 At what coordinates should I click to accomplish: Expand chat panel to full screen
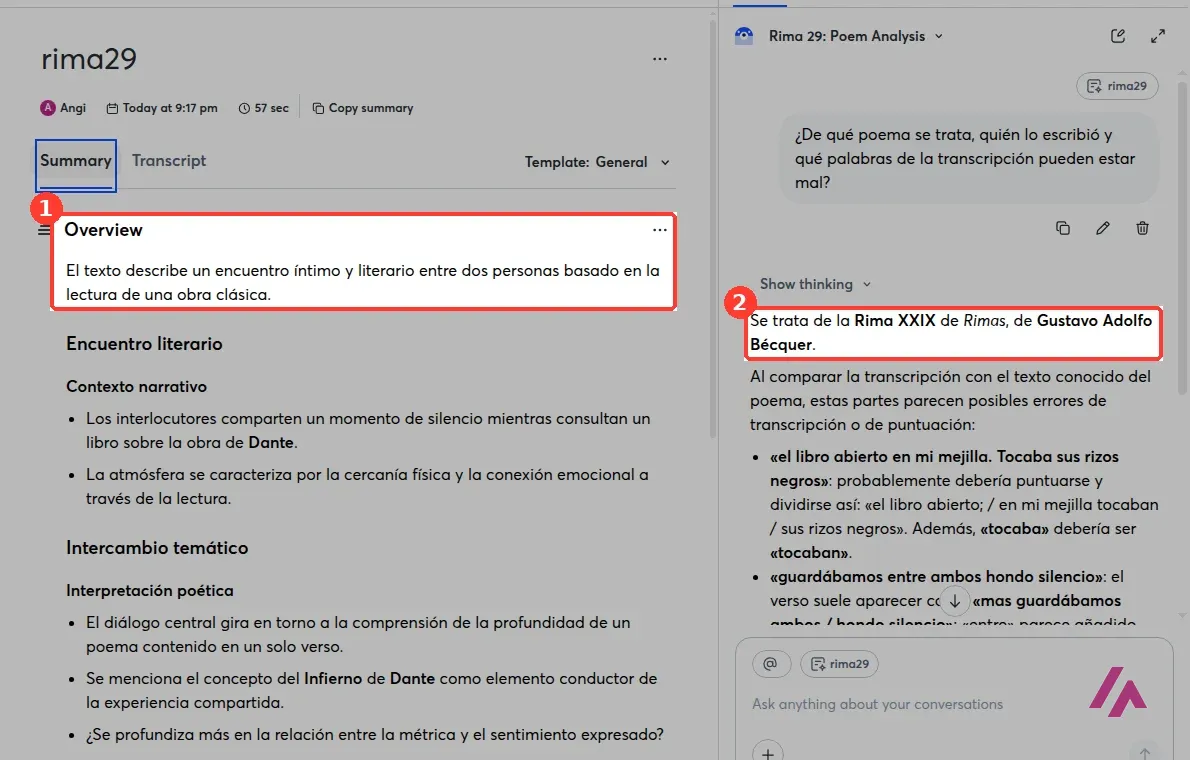[1157, 36]
